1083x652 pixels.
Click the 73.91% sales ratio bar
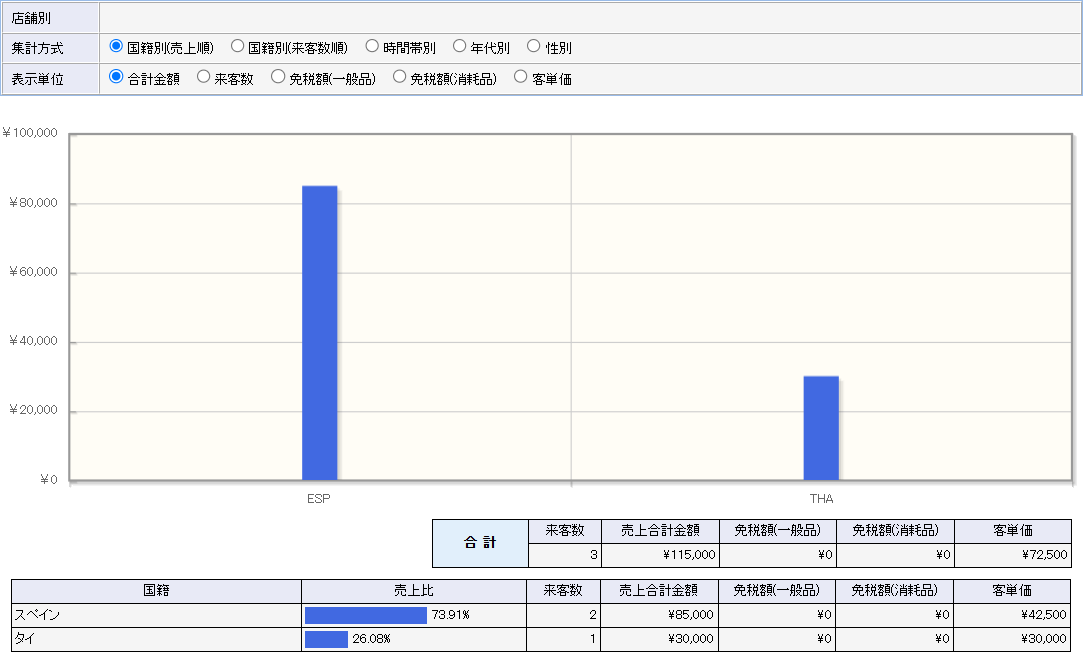(365, 615)
